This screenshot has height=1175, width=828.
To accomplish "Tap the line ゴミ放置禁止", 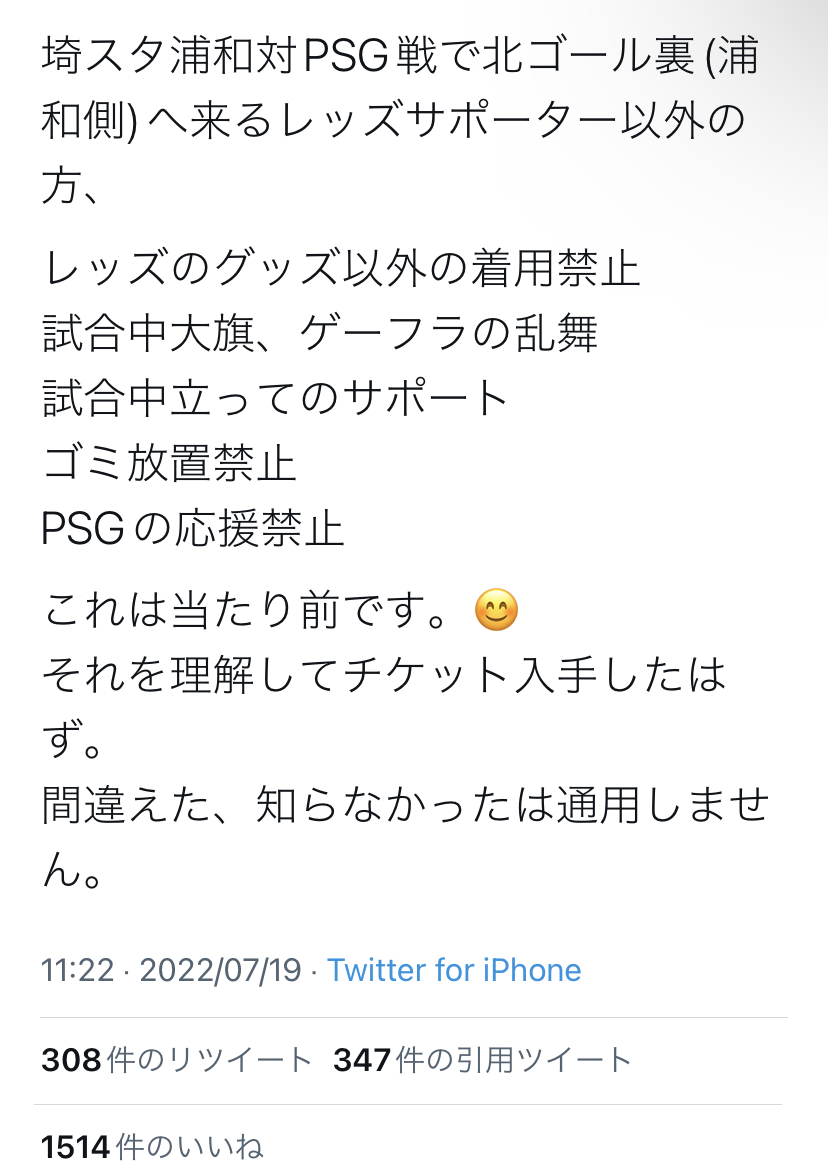I will [x=169, y=463].
